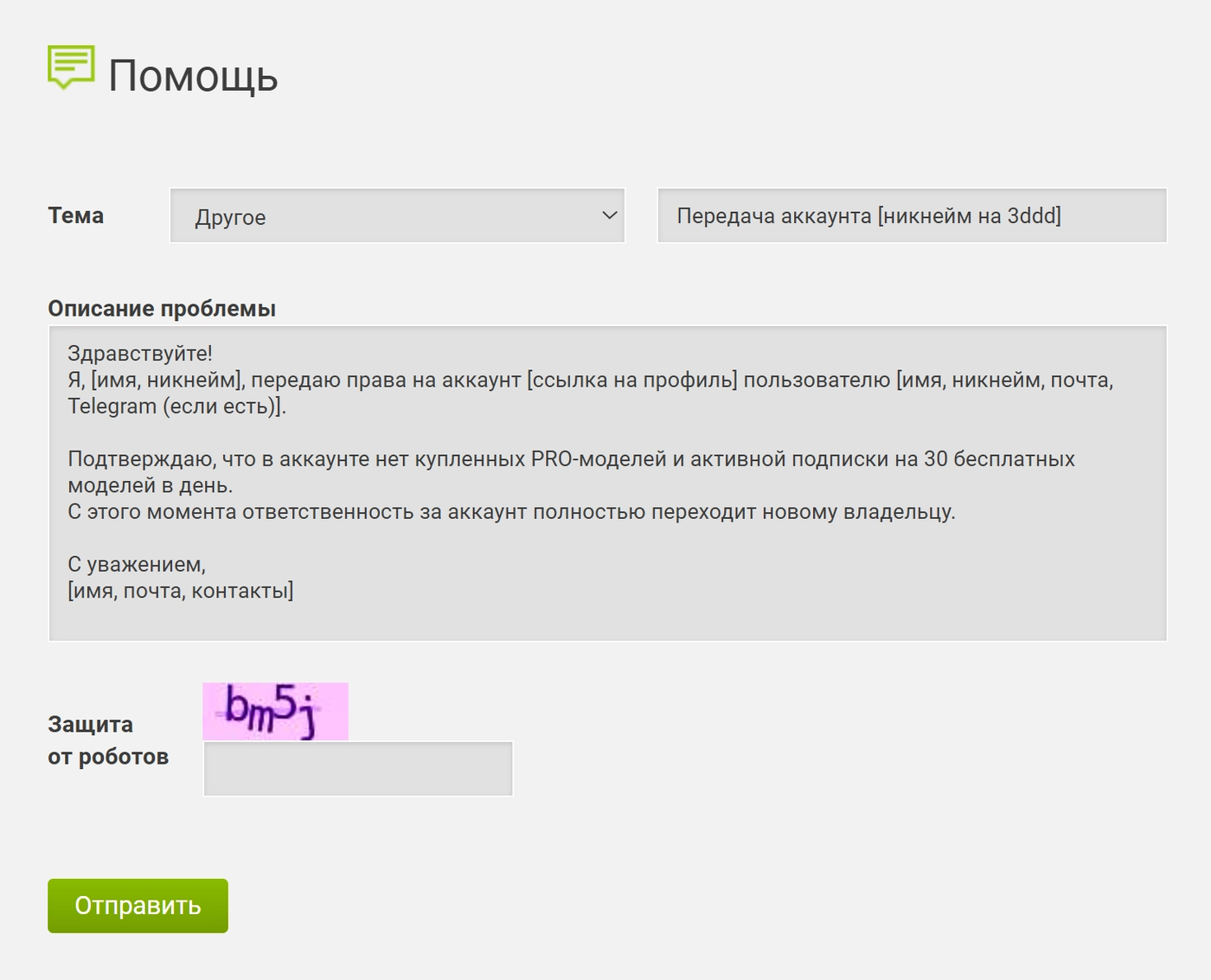Click the "[ссылка на профиль]" placeholder text
The width and height of the screenshot is (1211, 980).
(x=632, y=381)
